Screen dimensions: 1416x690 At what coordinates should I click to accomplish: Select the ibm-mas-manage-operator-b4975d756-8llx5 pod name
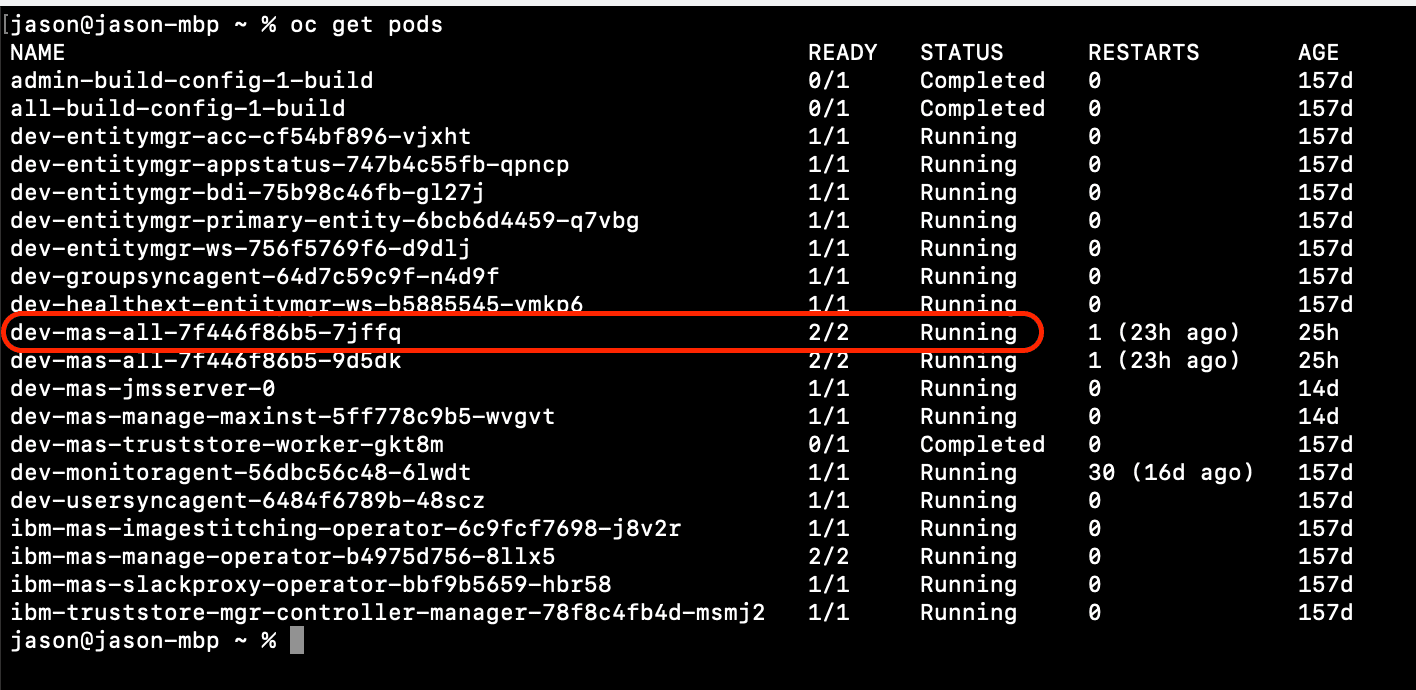pos(283,557)
